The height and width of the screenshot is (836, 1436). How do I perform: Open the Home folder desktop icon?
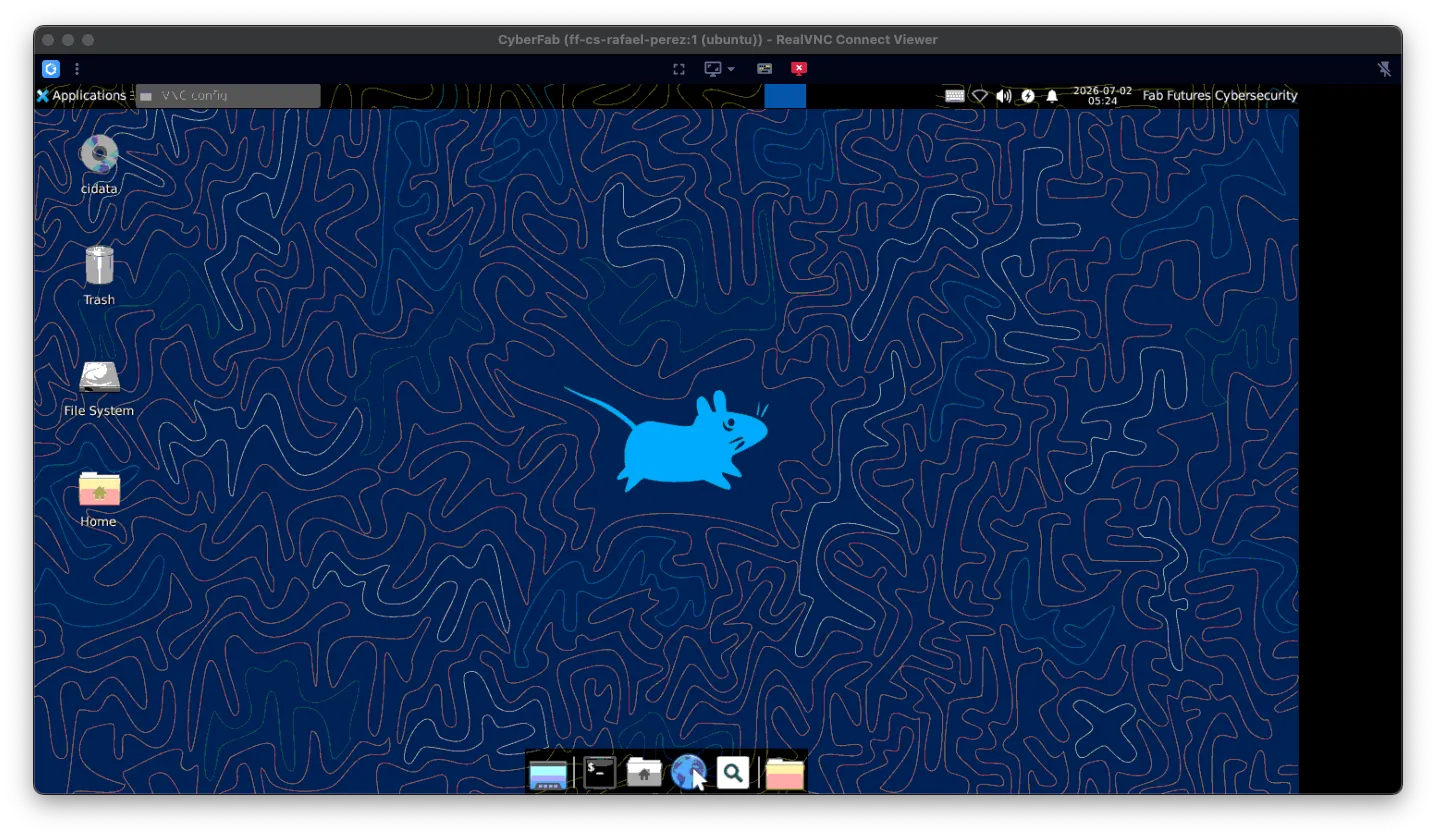[x=99, y=489]
